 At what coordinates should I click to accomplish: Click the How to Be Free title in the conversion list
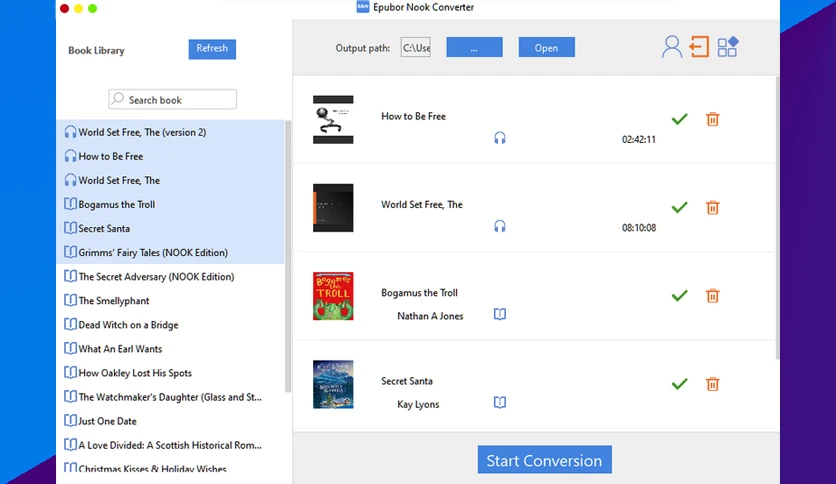(413, 116)
